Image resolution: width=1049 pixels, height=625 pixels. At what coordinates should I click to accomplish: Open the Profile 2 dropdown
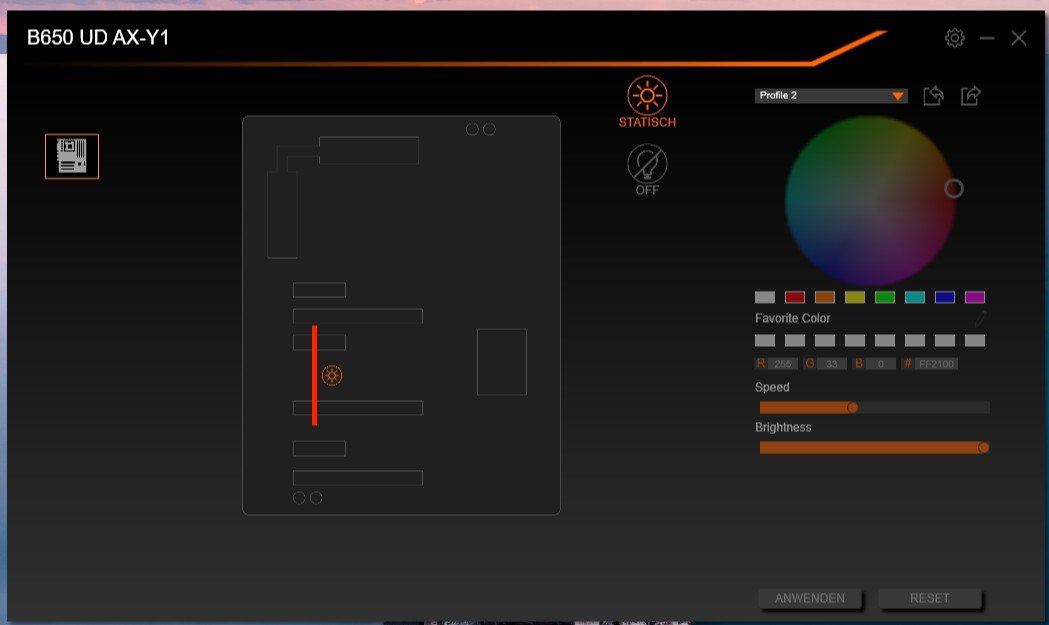pyautogui.click(x=831, y=96)
